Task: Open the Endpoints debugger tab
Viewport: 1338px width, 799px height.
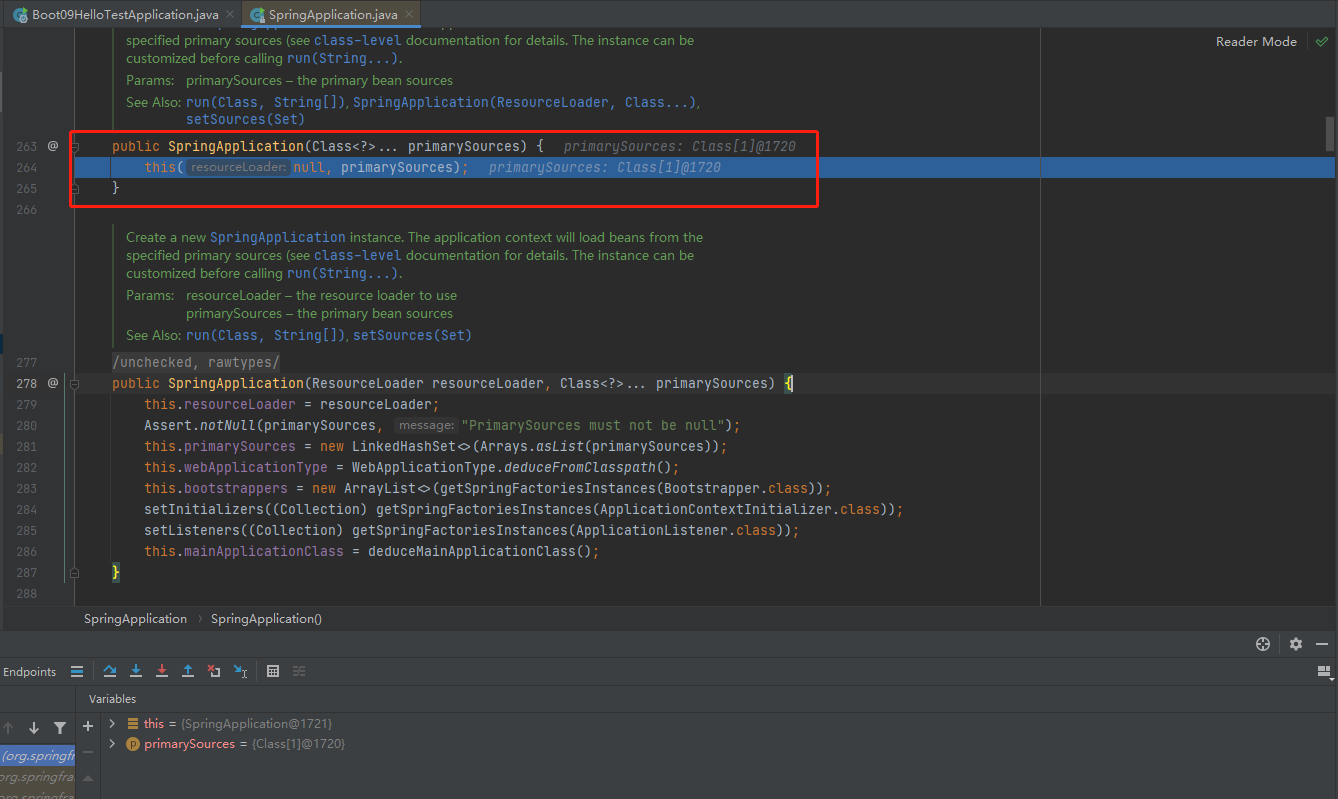Action: 30,672
